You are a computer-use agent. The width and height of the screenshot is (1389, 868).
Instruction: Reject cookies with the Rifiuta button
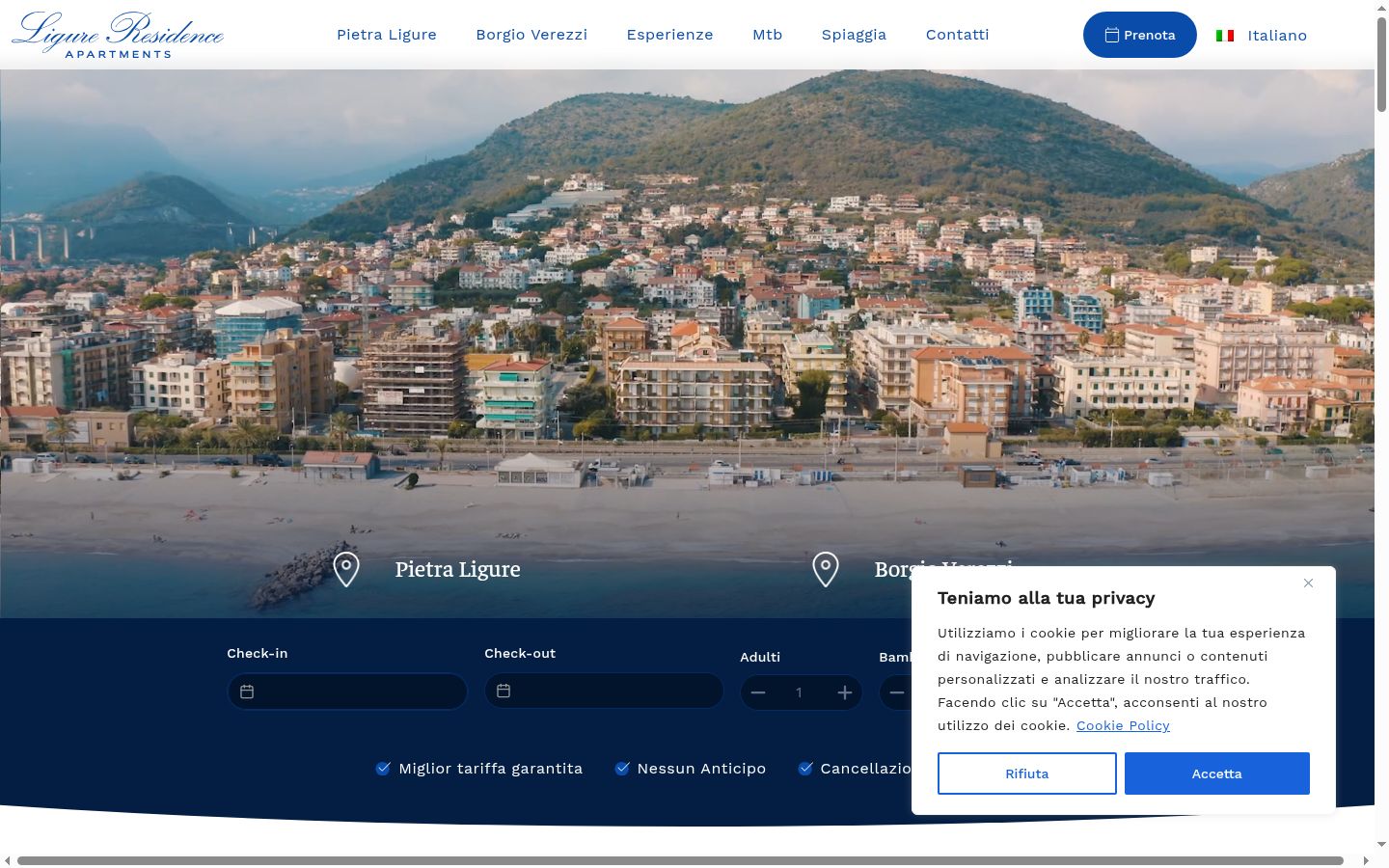(x=1027, y=773)
